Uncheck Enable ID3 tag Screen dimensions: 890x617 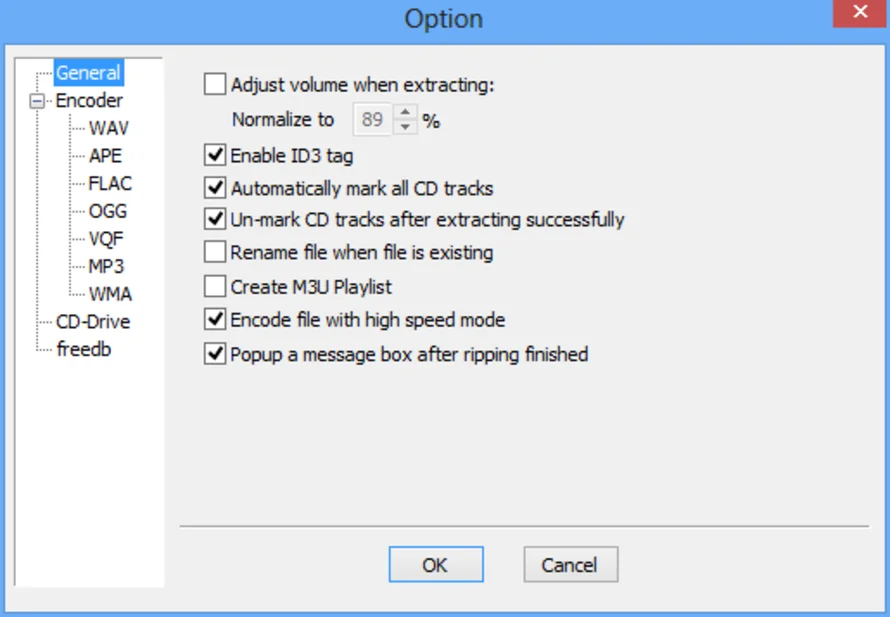click(215, 155)
